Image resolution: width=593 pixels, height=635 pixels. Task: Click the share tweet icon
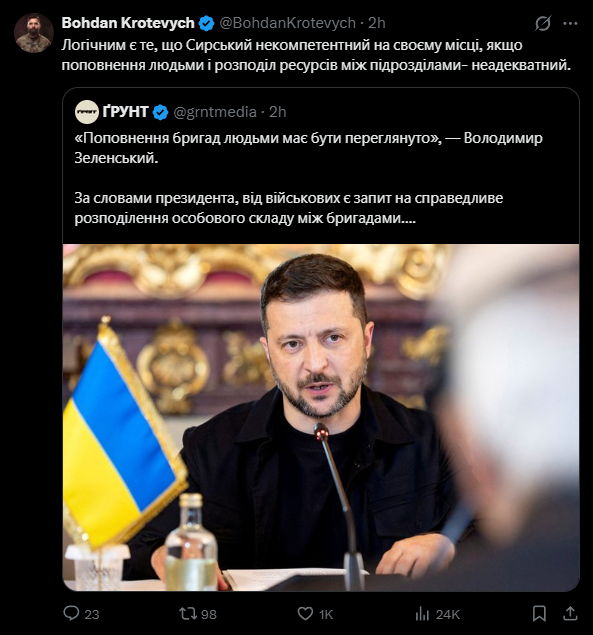pos(570,614)
